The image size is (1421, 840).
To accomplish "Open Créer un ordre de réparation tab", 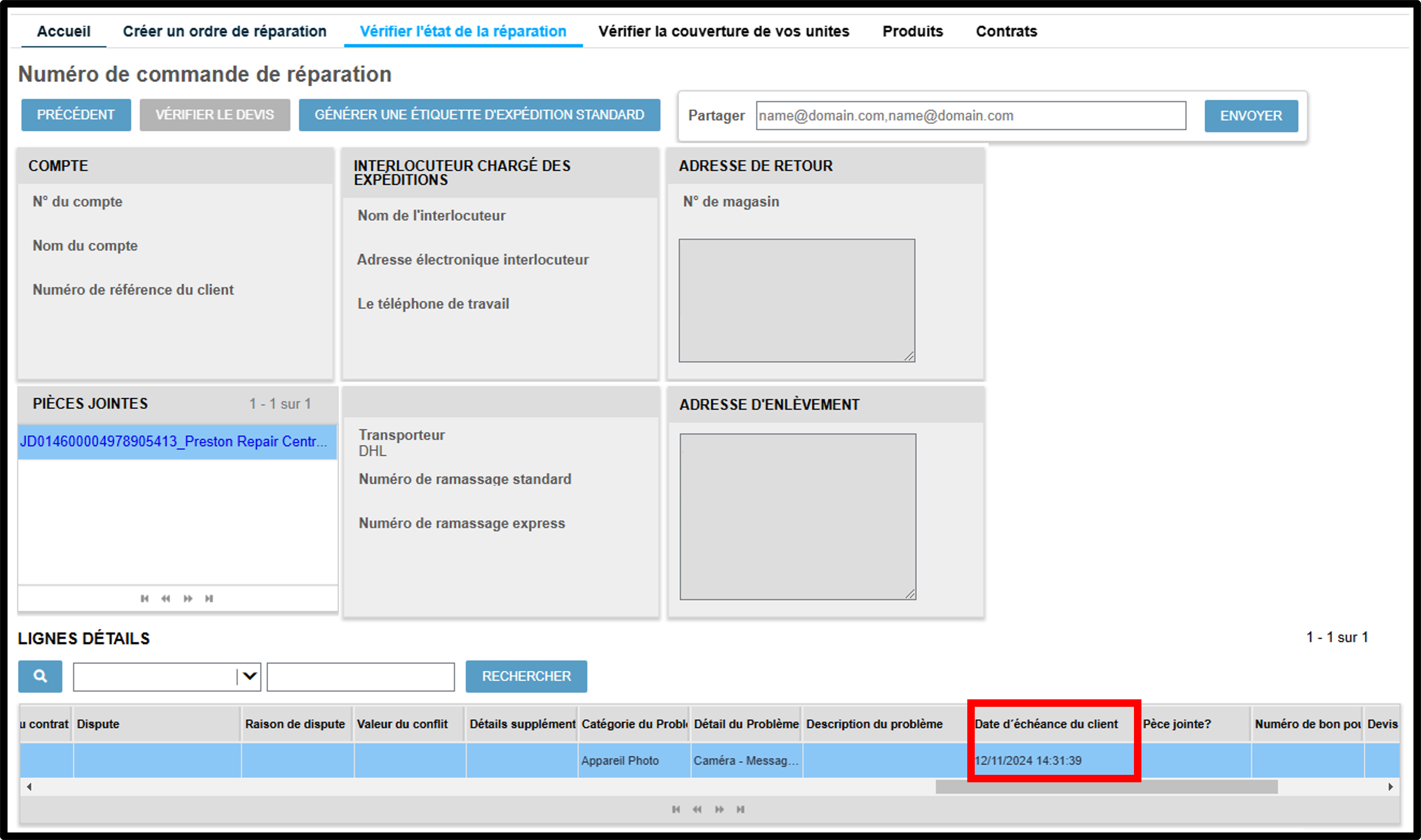I will [225, 31].
